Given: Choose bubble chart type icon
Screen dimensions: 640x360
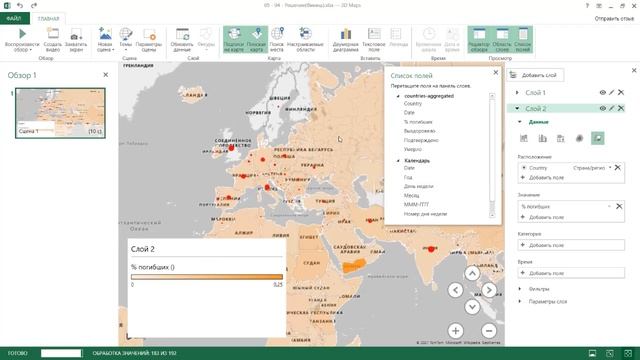Looking at the screenshot, I should [561, 138].
